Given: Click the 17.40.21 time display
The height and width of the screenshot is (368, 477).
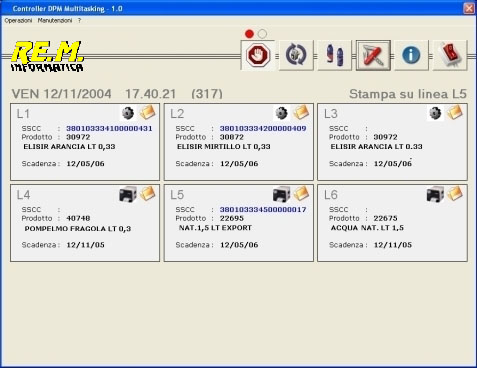Looking at the screenshot, I should coord(151,94).
